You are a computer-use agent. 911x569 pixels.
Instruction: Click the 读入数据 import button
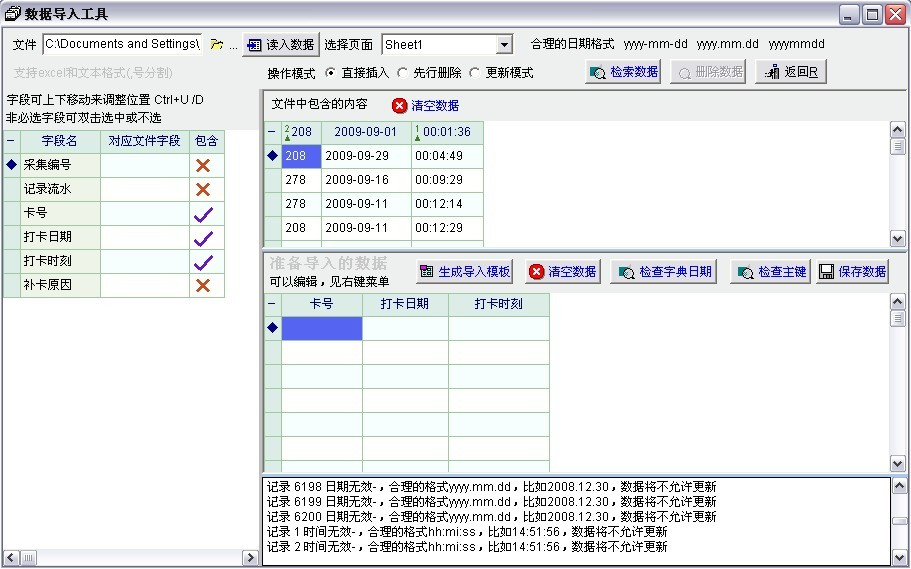(280, 45)
